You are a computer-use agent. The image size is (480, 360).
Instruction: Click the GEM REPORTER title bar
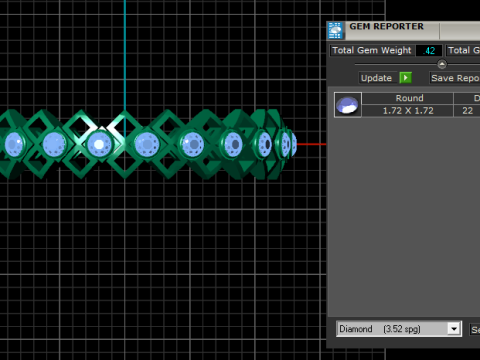[403, 31]
